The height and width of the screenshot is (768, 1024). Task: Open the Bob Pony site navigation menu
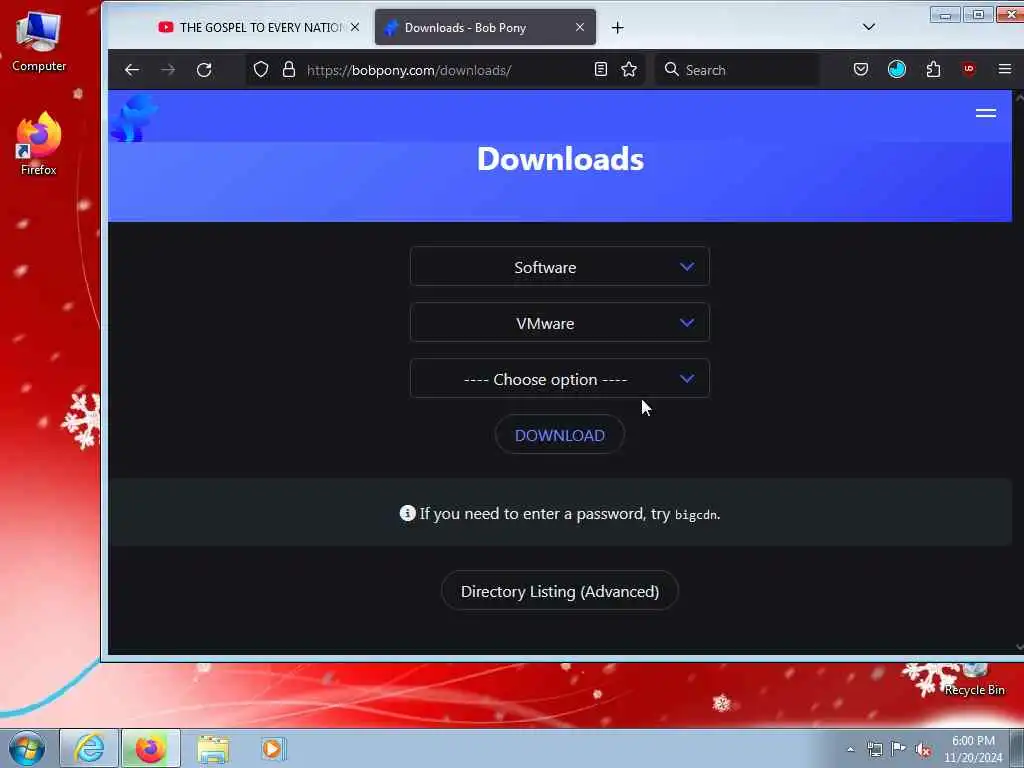coord(985,114)
